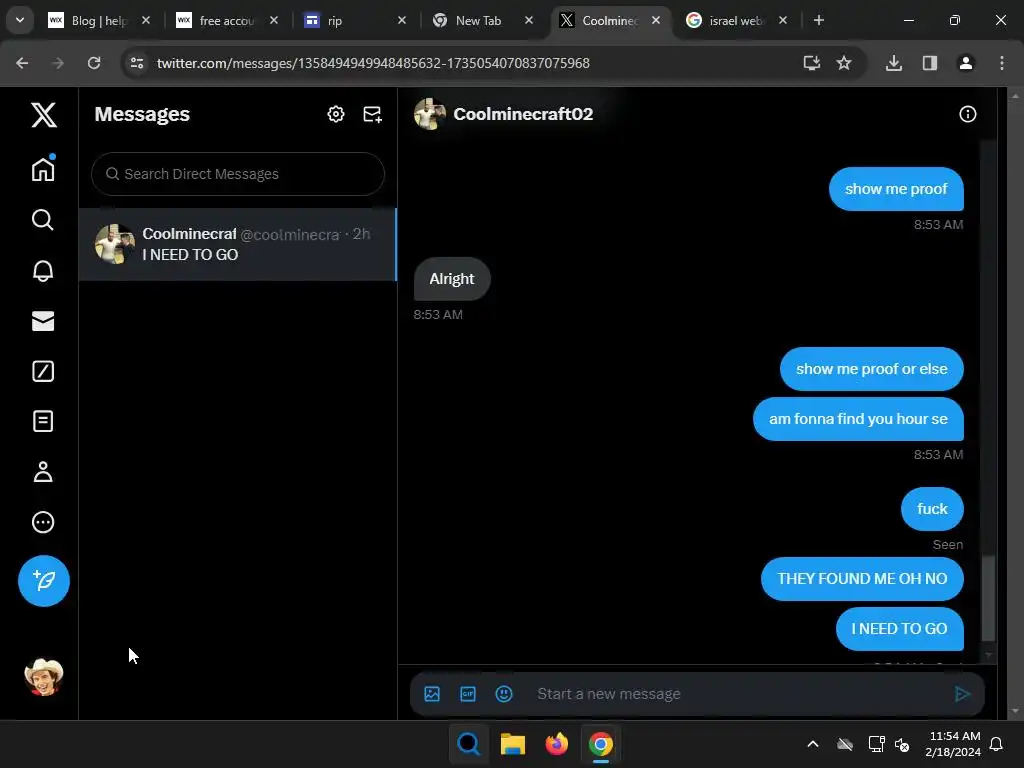Open Notifications bell in the sidebar
This screenshot has height=768, width=1024.
tap(43, 270)
